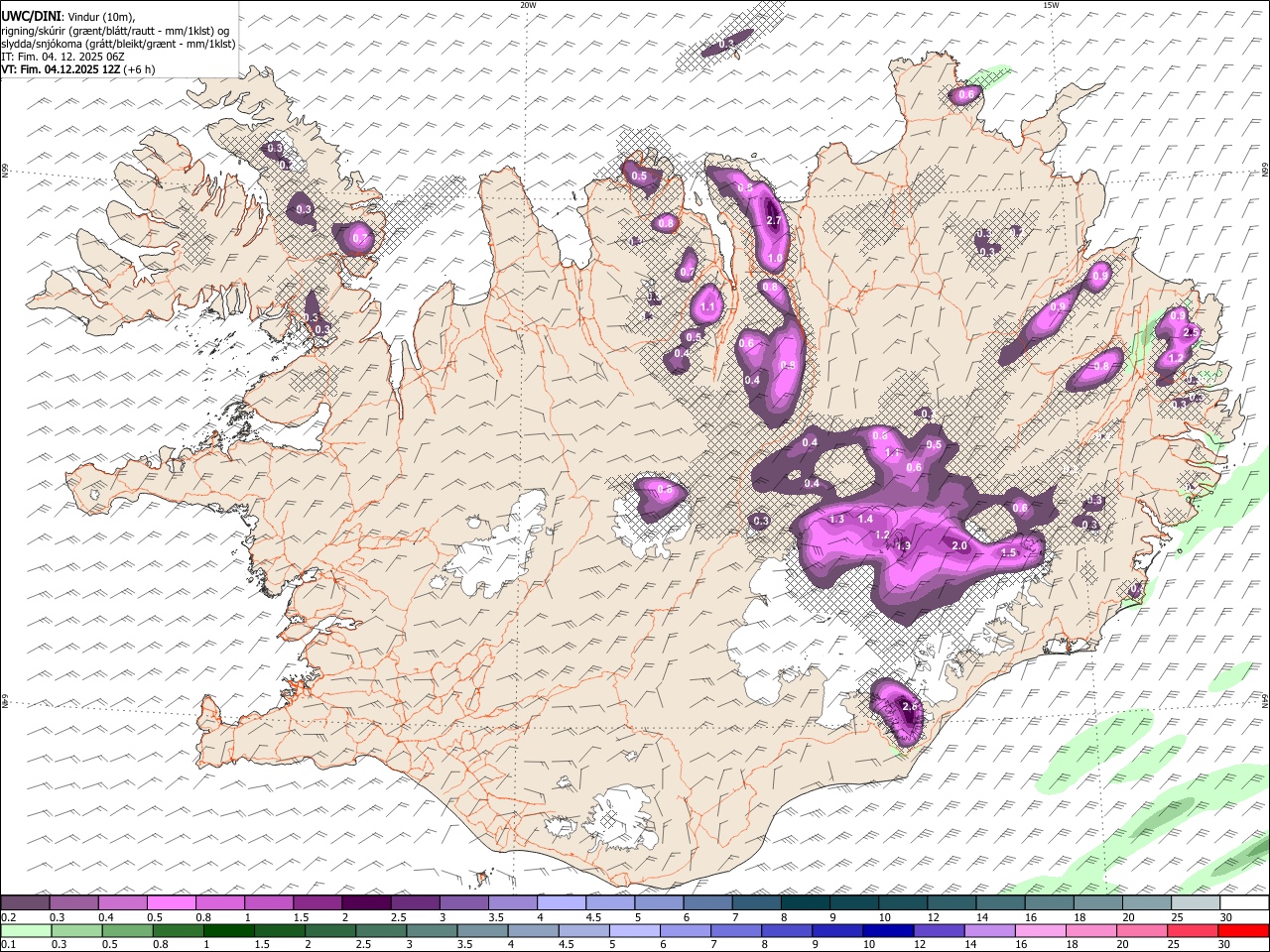Pick snow legend swatch between 1 and 1.5

coord(269,902)
